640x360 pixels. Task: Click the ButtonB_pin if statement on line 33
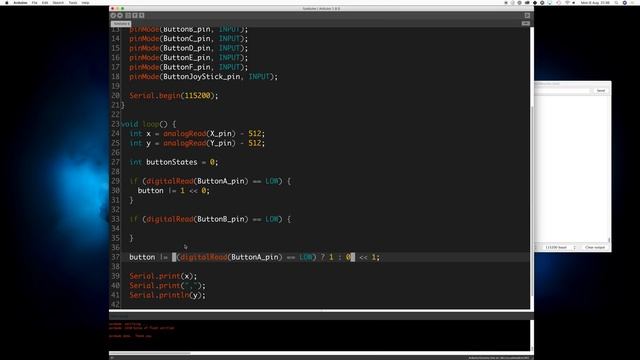[210, 219]
